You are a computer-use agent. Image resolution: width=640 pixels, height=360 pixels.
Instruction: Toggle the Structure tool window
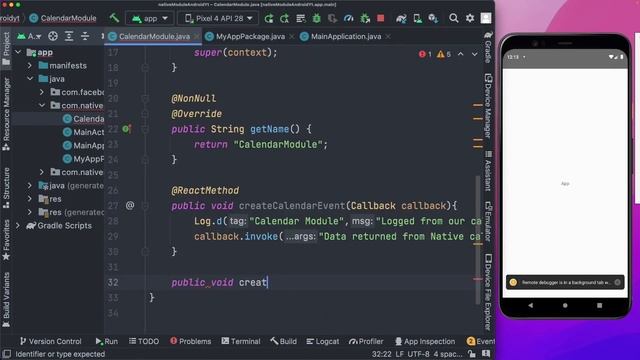(x=6, y=187)
